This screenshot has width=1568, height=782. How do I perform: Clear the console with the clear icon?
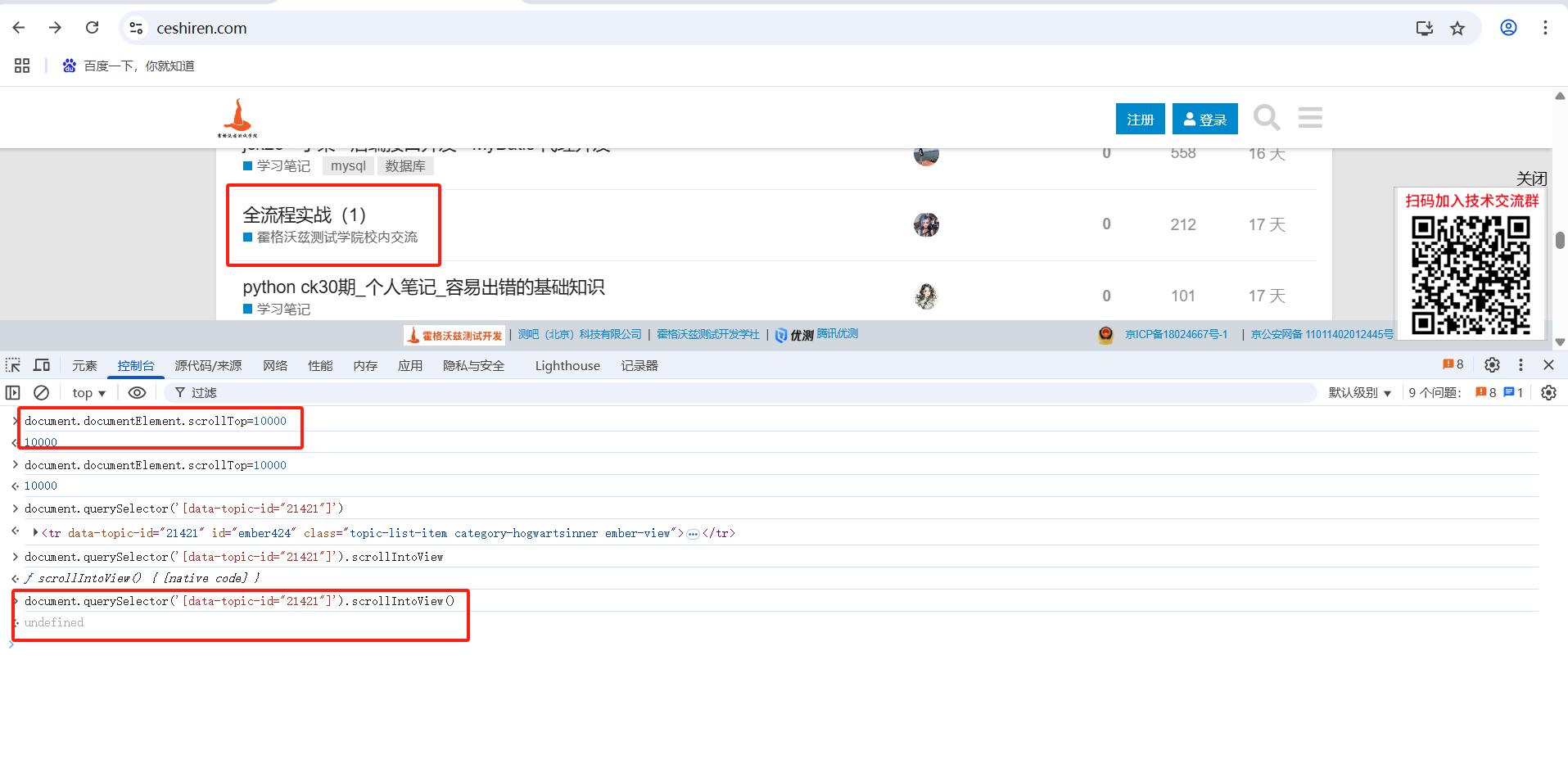click(x=41, y=393)
